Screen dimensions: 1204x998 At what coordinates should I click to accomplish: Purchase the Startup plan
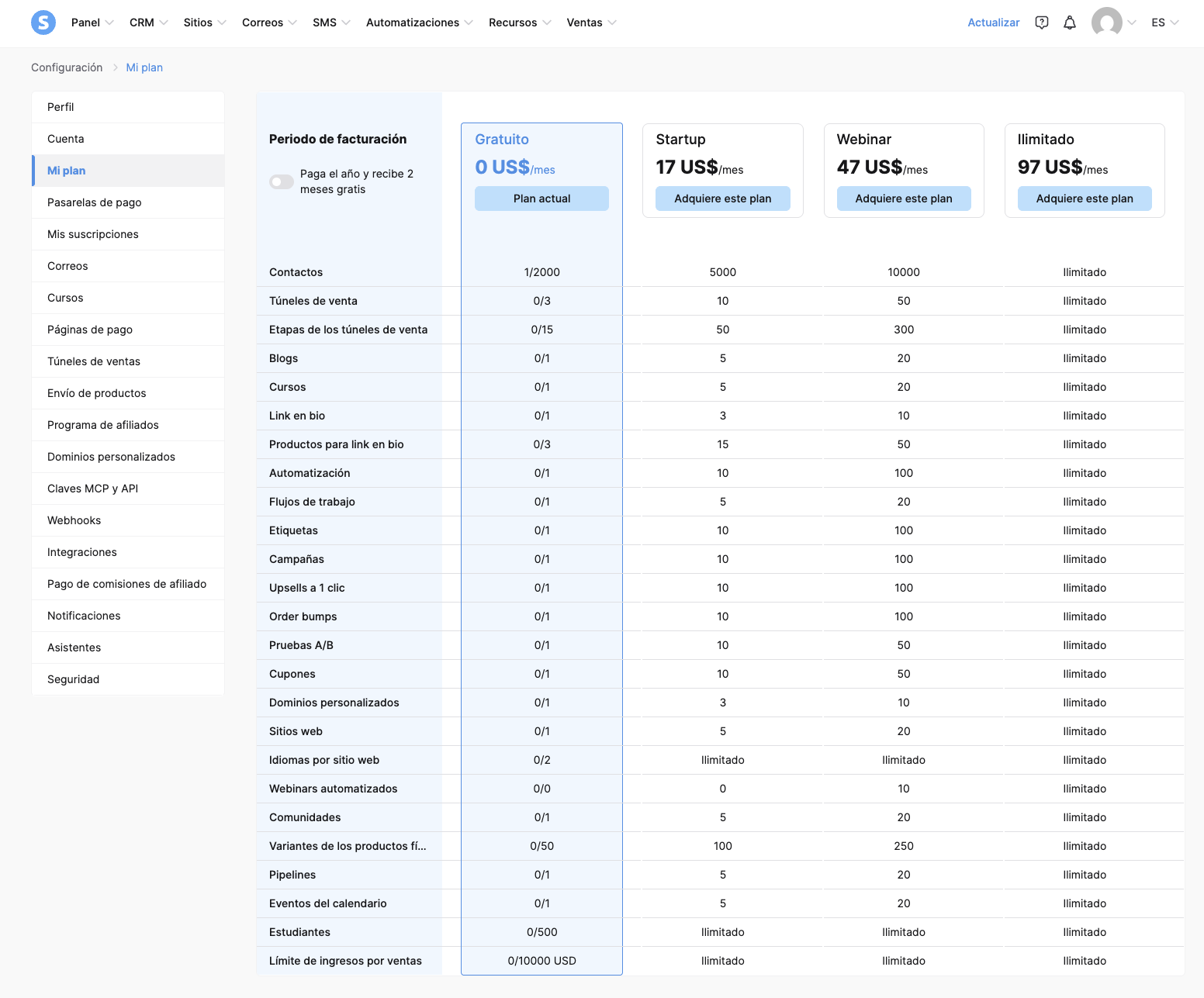click(x=723, y=199)
